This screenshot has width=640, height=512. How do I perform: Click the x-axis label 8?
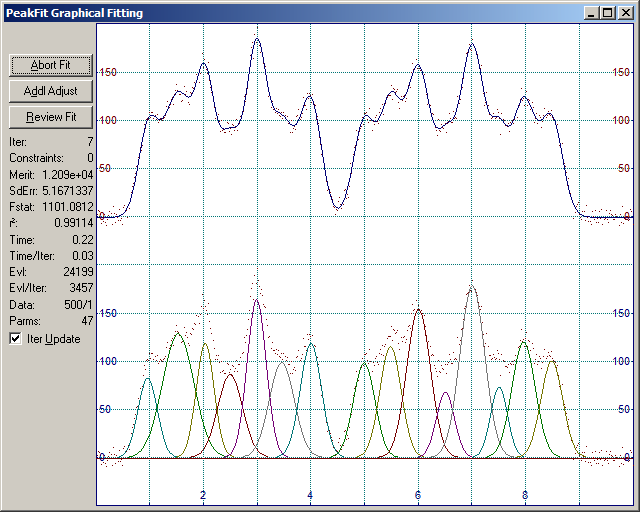click(x=526, y=495)
